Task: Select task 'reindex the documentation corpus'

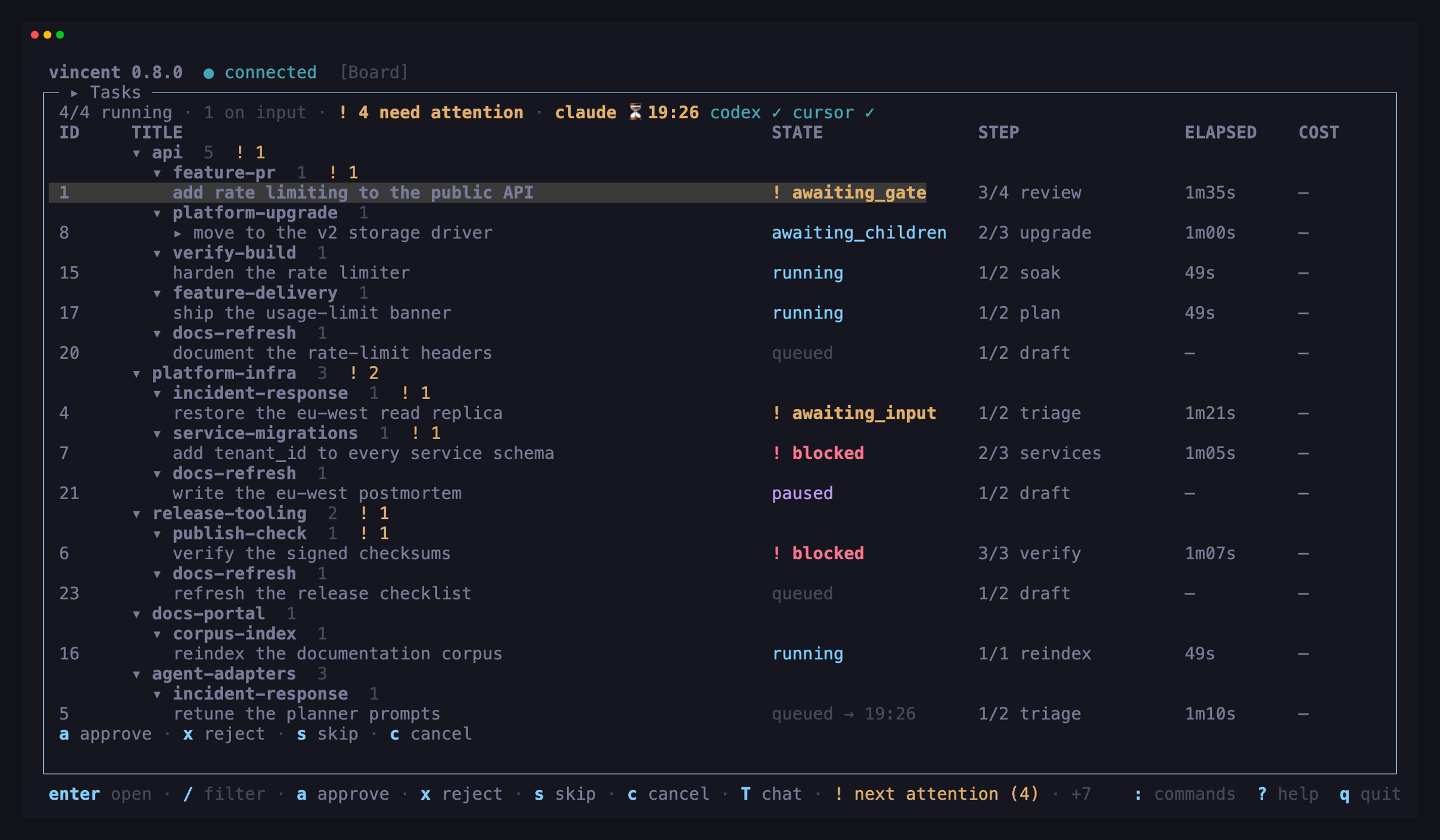Action: (x=338, y=653)
